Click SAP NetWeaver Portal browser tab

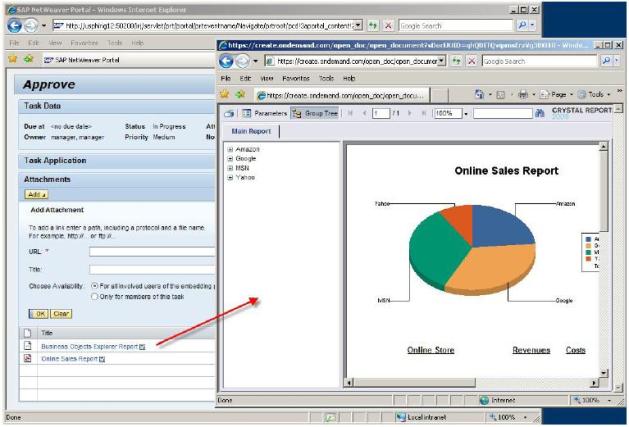[82, 60]
